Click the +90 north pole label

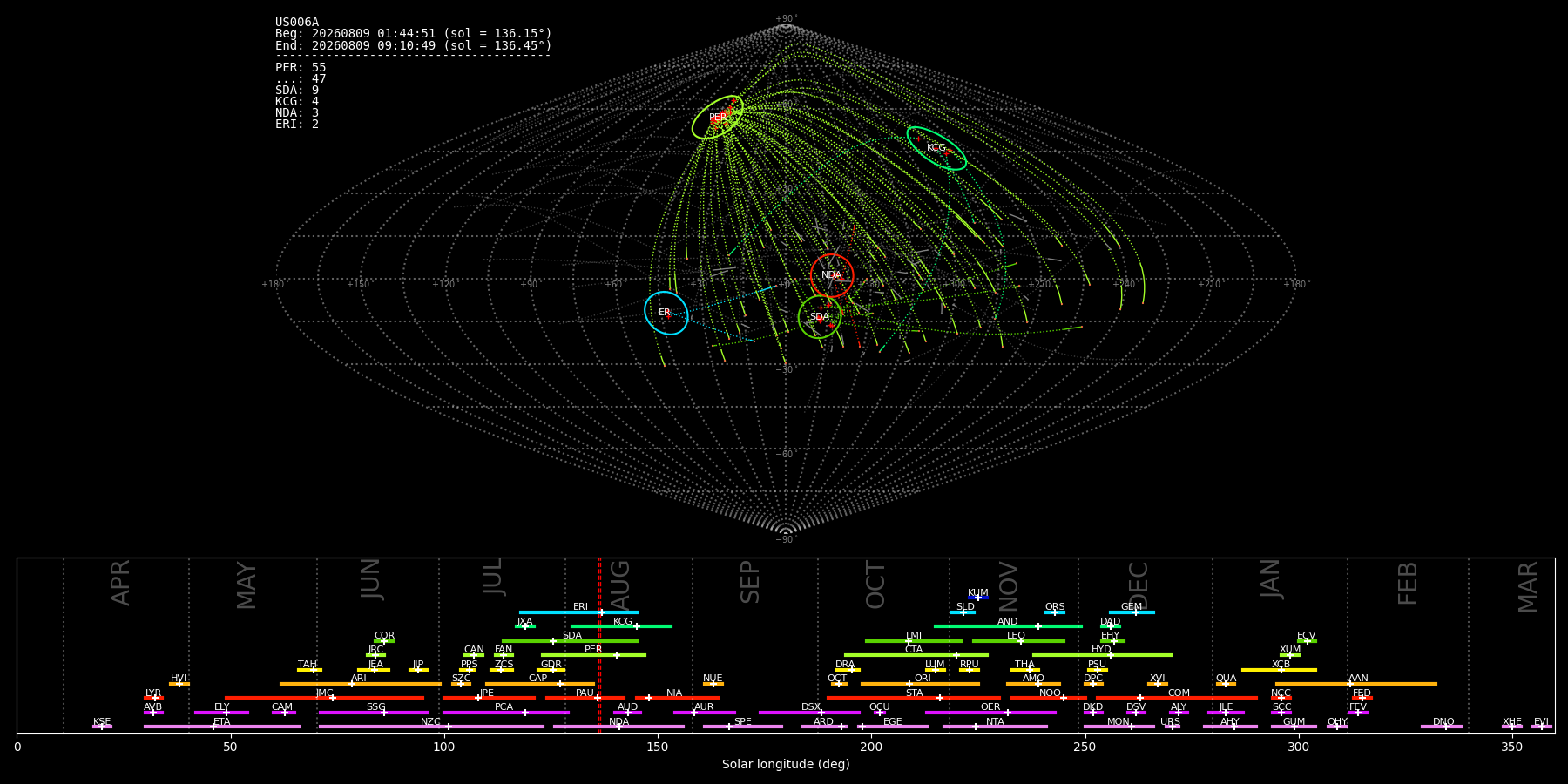point(786,19)
